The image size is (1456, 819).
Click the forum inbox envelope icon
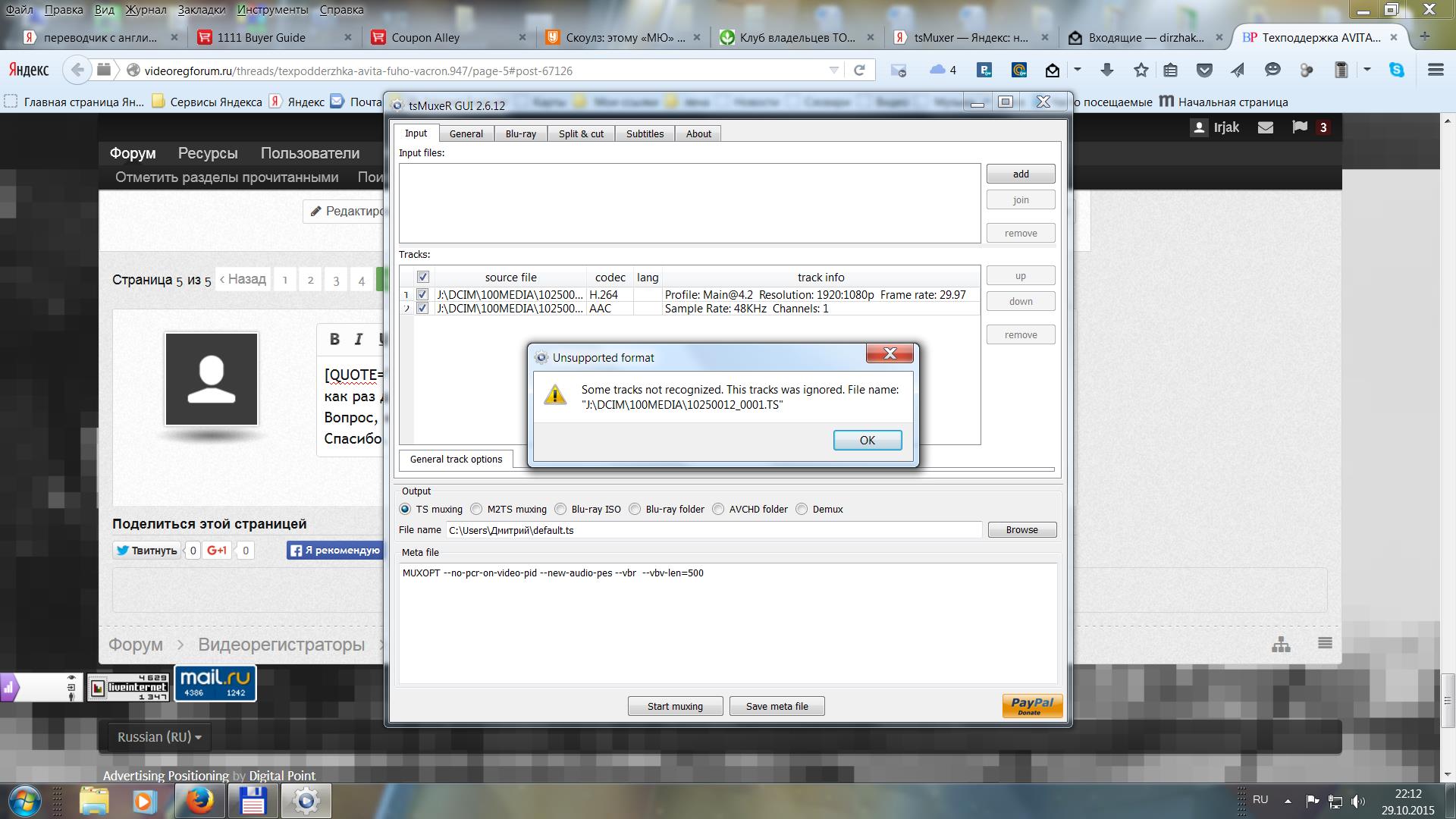(x=1266, y=127)
